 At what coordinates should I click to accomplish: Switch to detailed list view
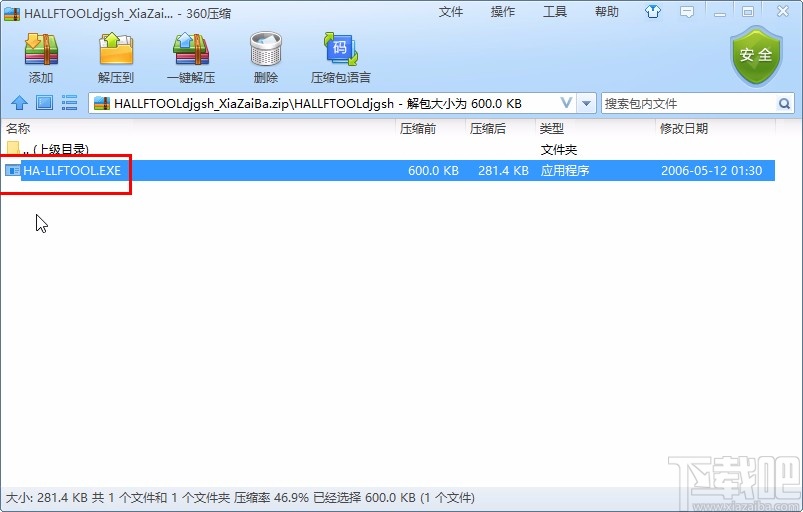point(69,103)
